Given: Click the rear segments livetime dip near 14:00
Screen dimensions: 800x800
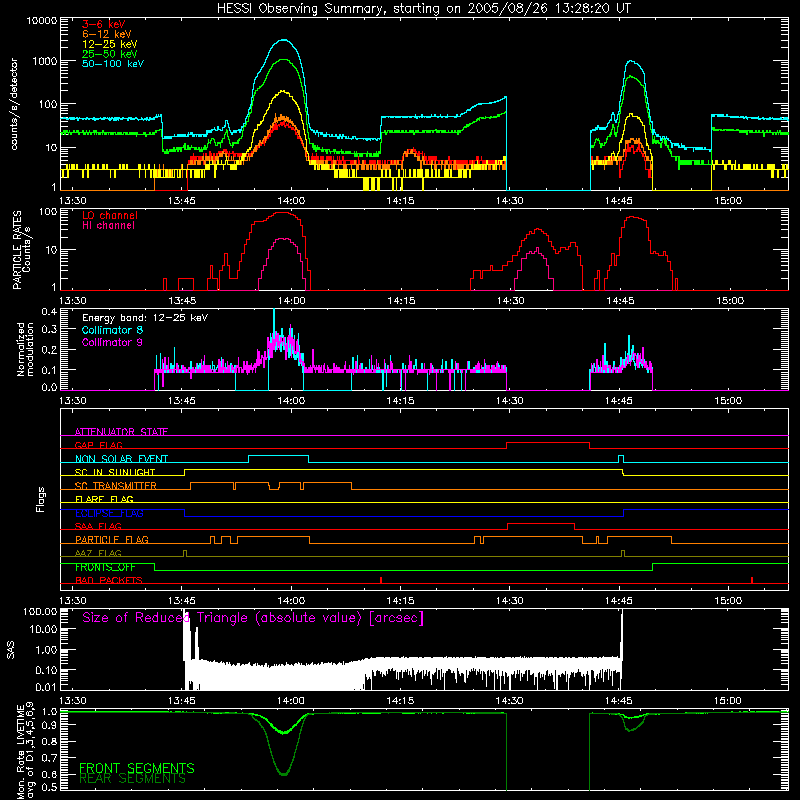Looking at the screenshot, I should point(284,773).
